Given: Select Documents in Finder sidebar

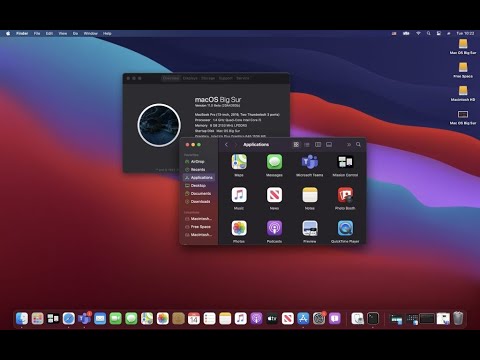Looking at the screenshot, I should pos(199,193).
